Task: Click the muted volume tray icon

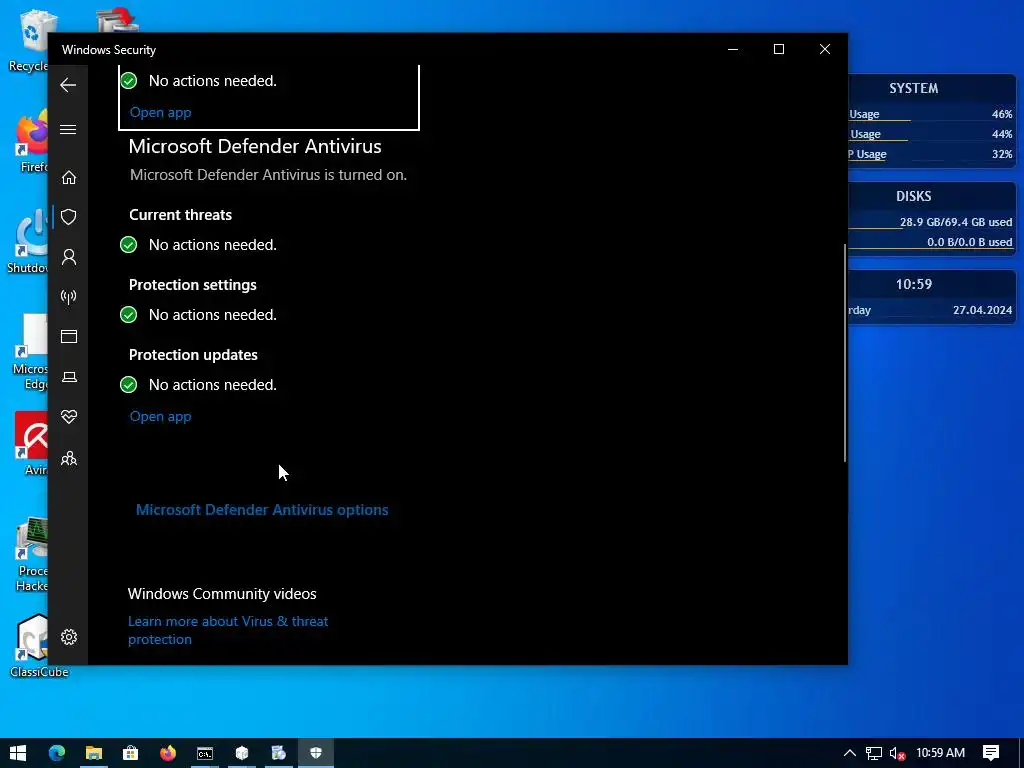Action: [897, 753]
